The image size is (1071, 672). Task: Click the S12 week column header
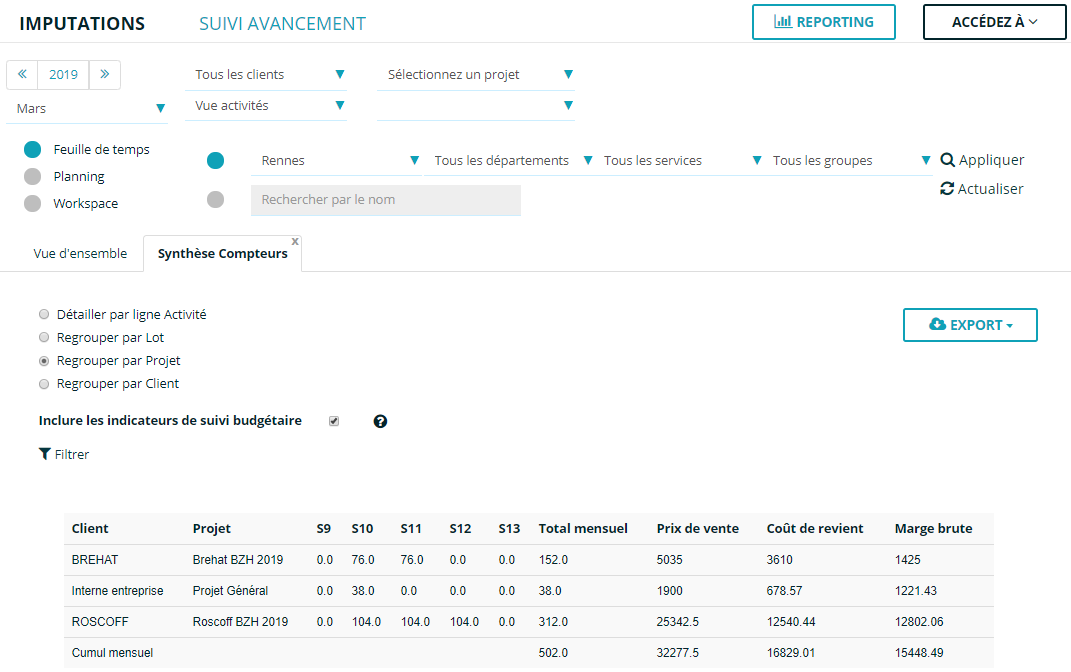pos(460,529)
